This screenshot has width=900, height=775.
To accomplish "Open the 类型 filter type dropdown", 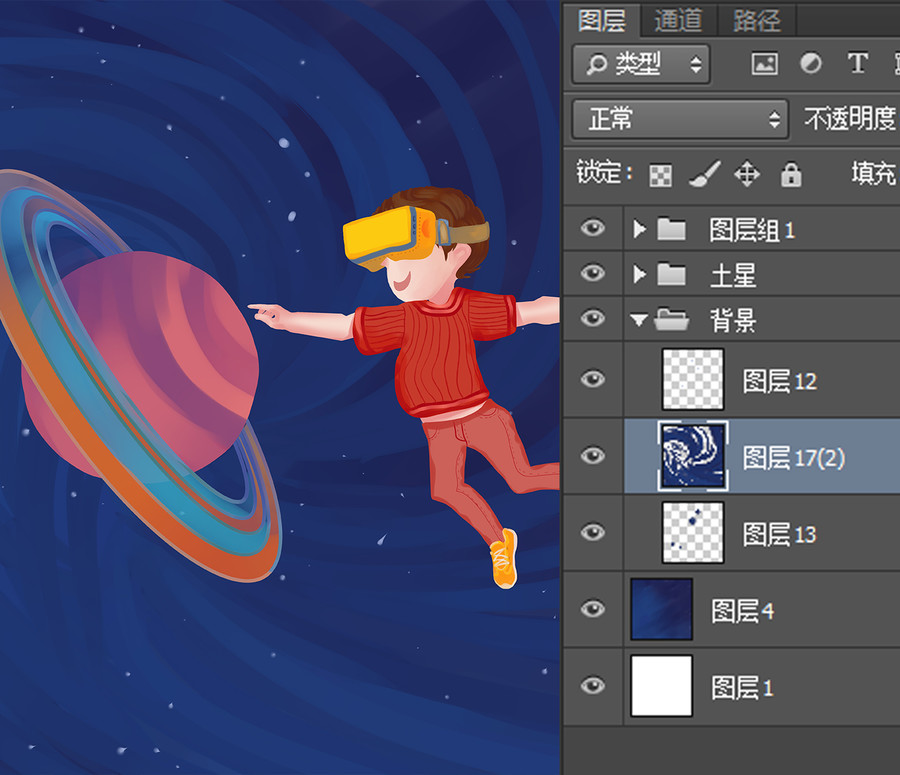I will coord(641,64).
